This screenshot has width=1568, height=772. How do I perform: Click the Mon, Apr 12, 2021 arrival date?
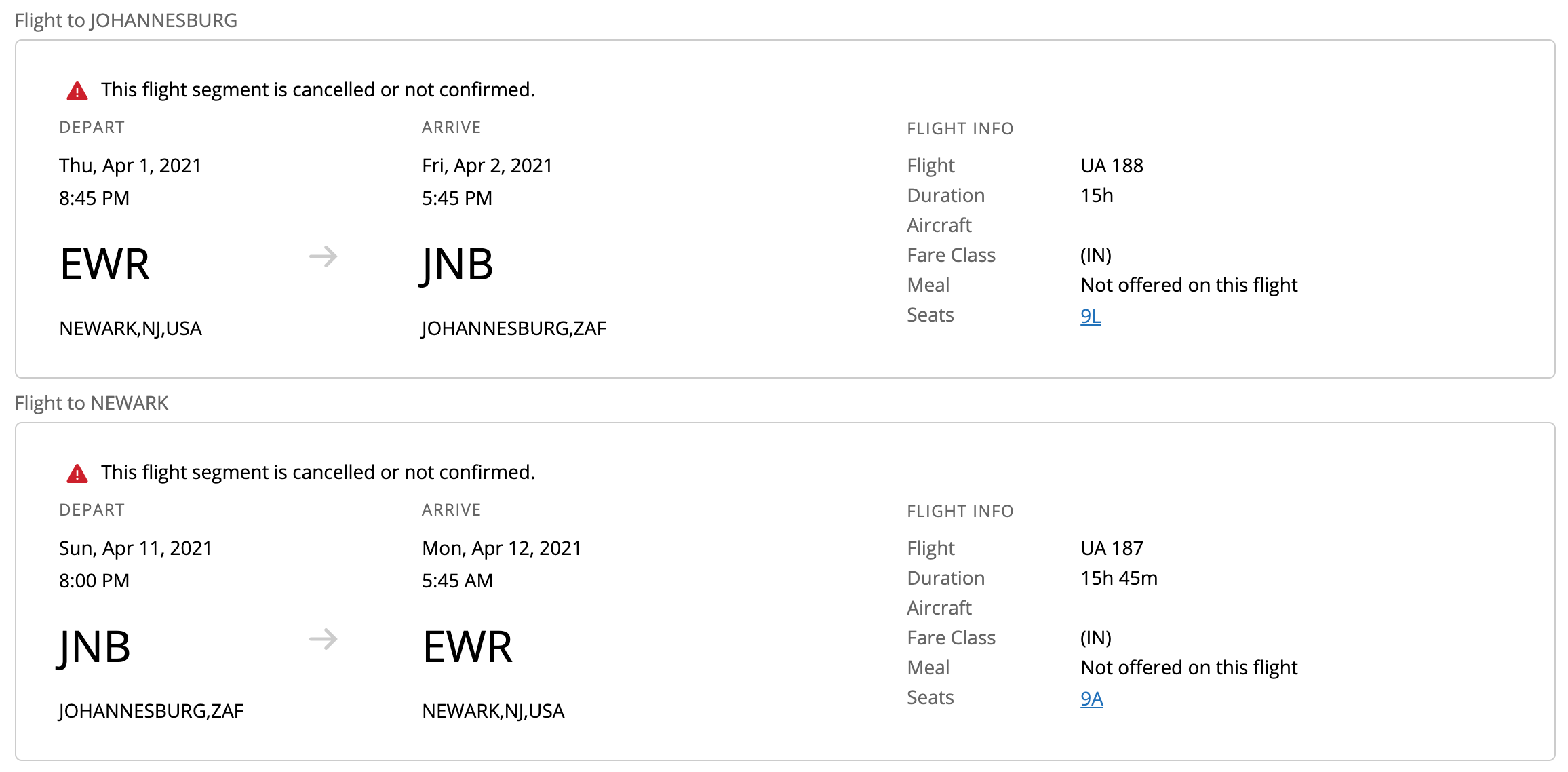[x=501, y=548]
